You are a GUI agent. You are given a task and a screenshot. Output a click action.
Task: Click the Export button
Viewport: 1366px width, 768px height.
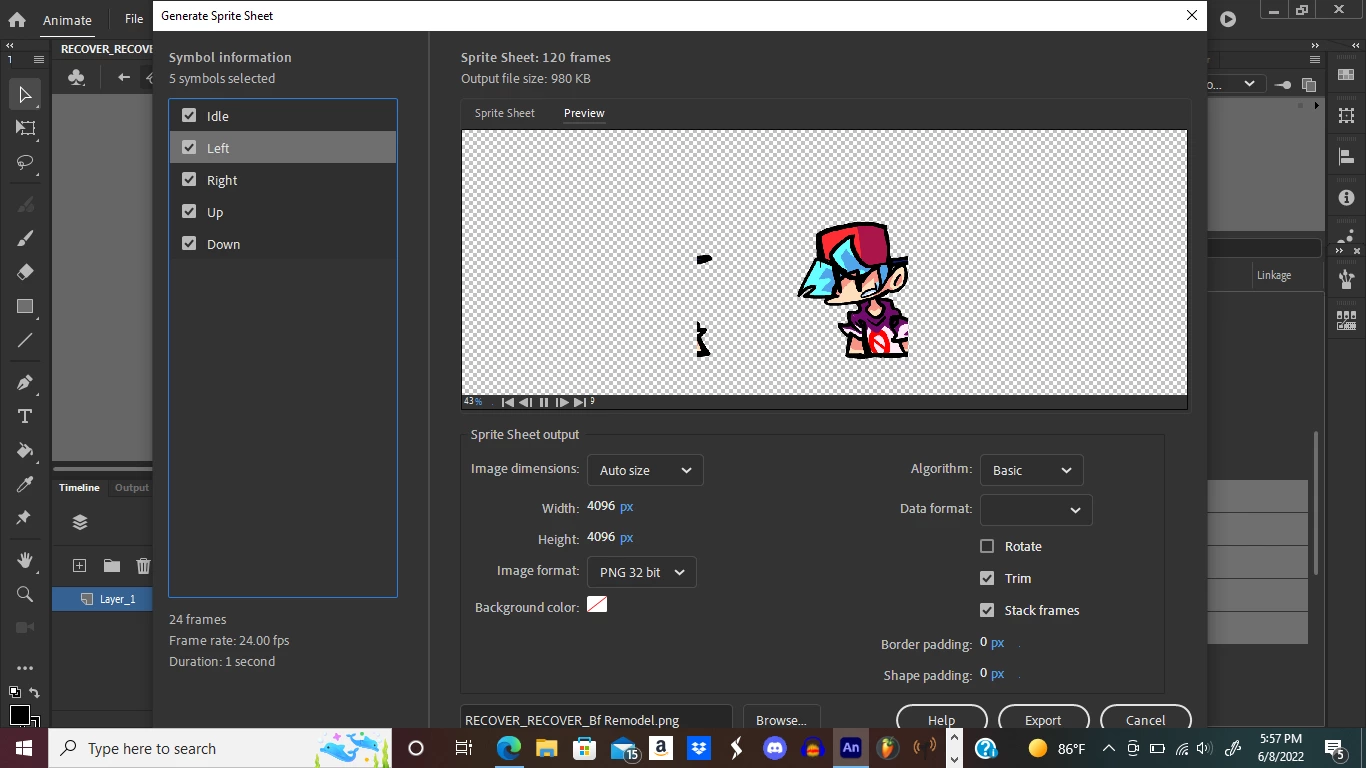click(1043, 720)
